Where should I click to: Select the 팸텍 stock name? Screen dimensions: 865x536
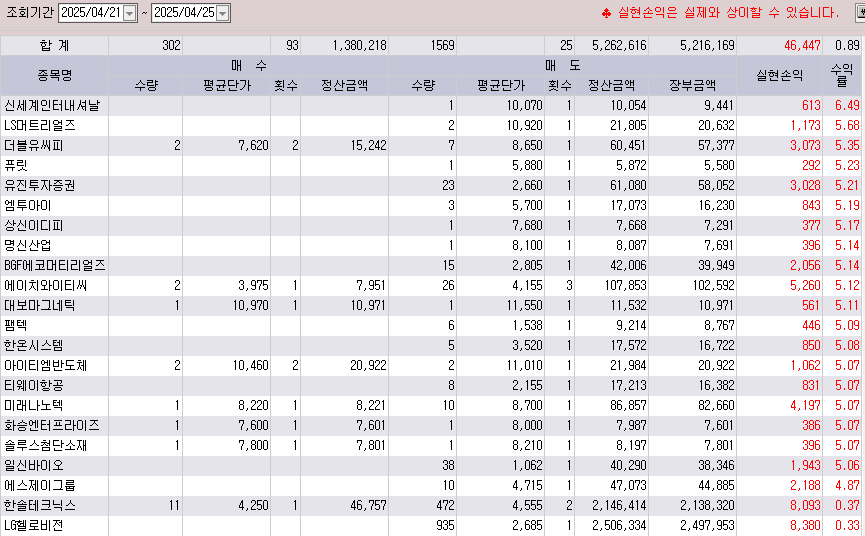(15, 325)
